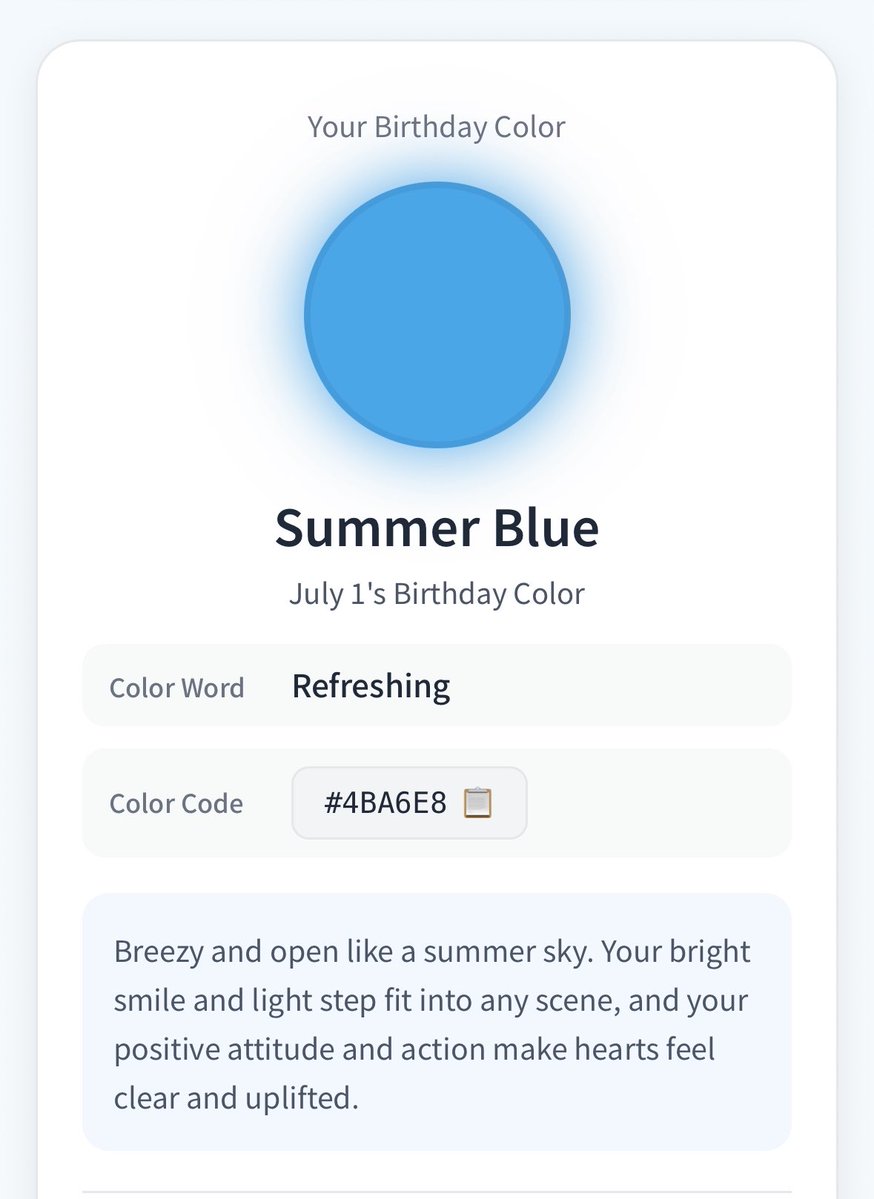The height and width of the screenshot is (1199, 874).
Task: Select the "Summer Blue" color name title
Action: click(x=437, y=528)
